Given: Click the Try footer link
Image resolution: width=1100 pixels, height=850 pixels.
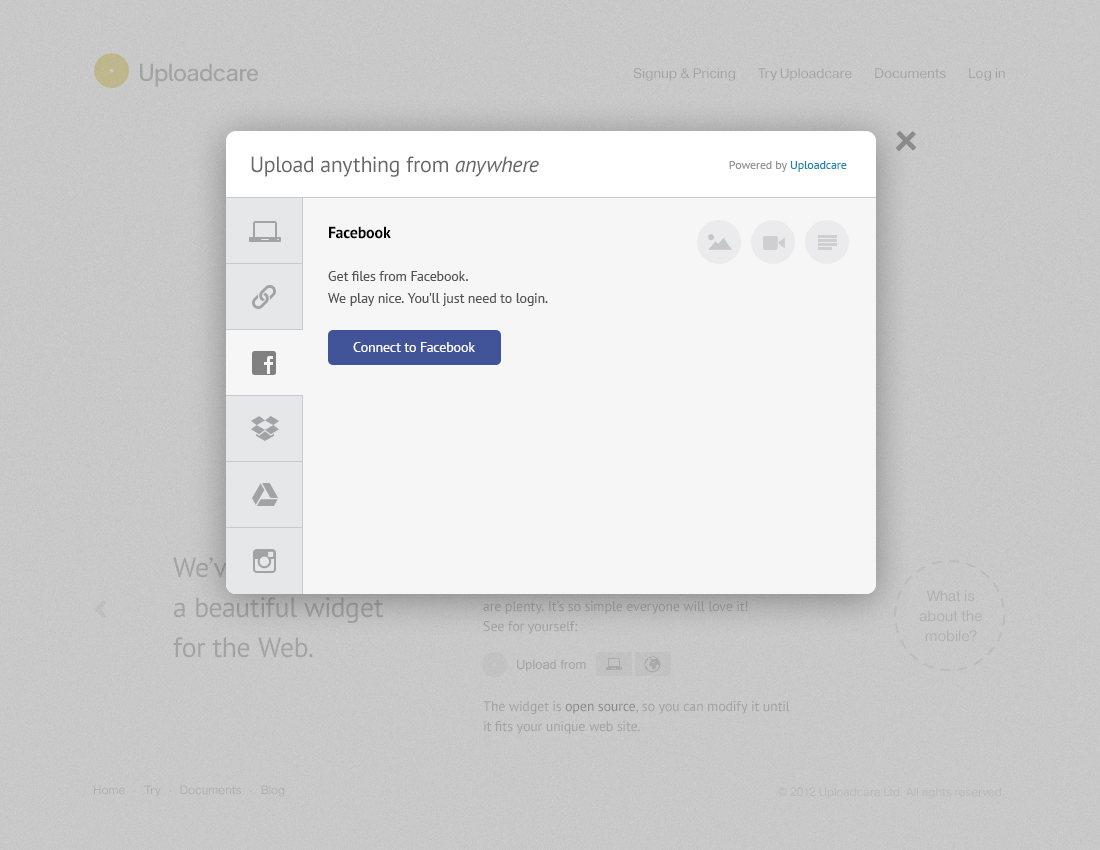Looking at the screenshot, I should tap(152, 790).
